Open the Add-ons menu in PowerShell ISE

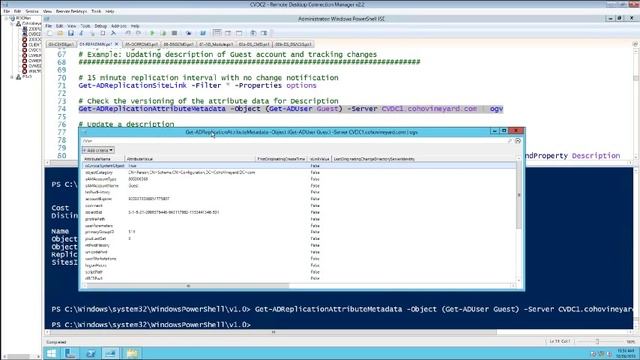tap(119, 26)
